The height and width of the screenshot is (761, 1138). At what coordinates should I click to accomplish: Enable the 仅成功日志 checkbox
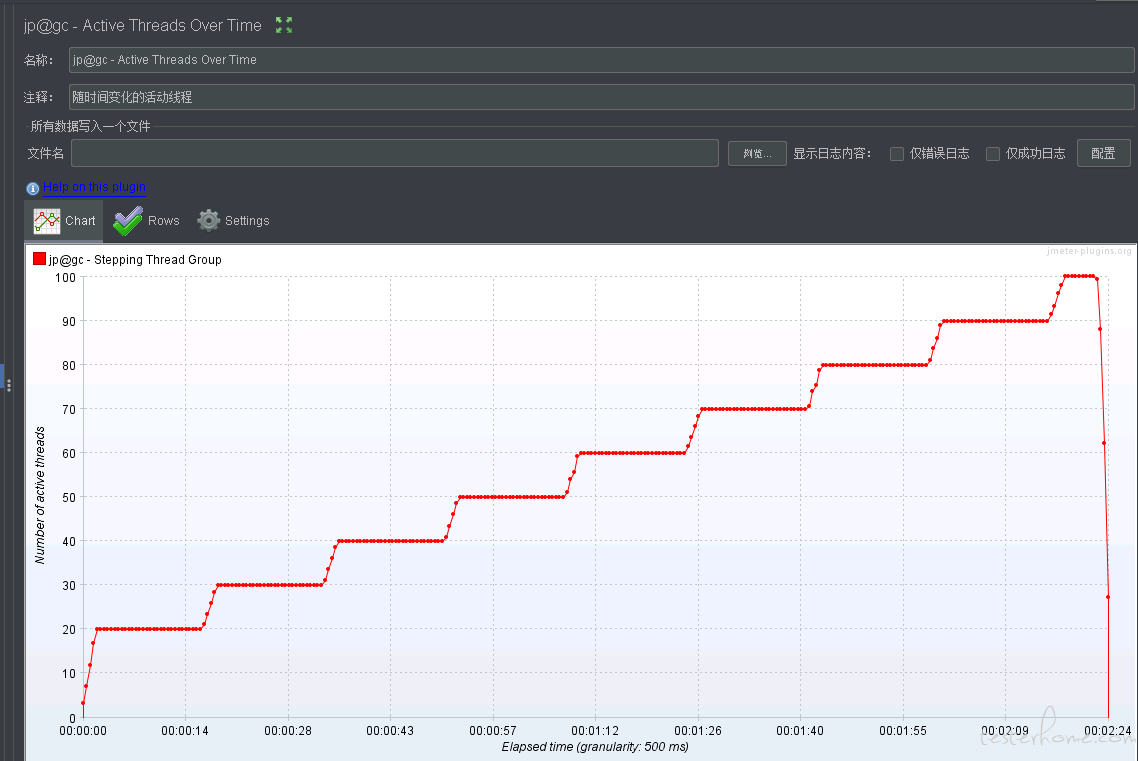point(993,154)
